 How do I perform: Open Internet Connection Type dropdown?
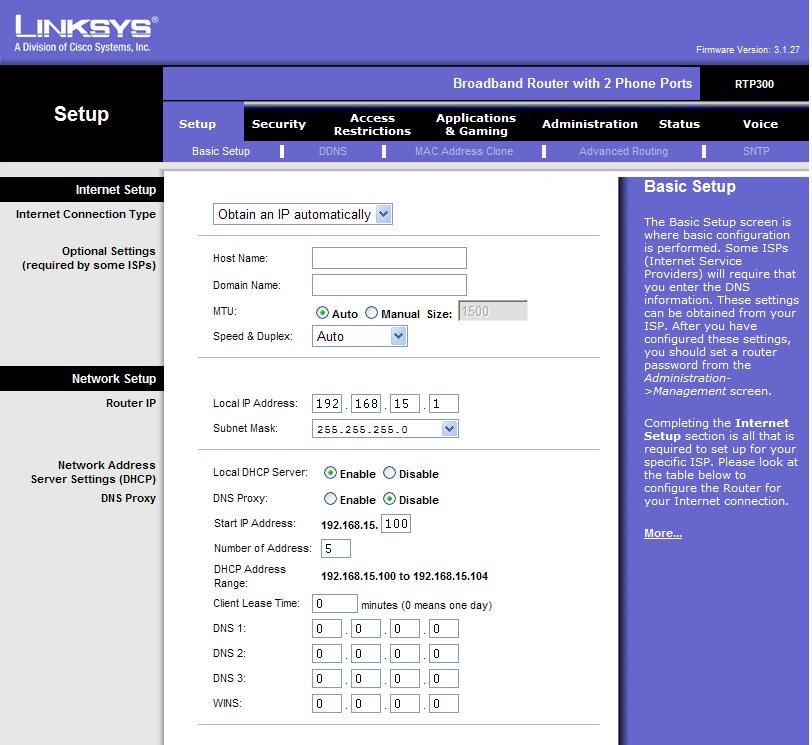pyautogui.click(x=302, y=214)
